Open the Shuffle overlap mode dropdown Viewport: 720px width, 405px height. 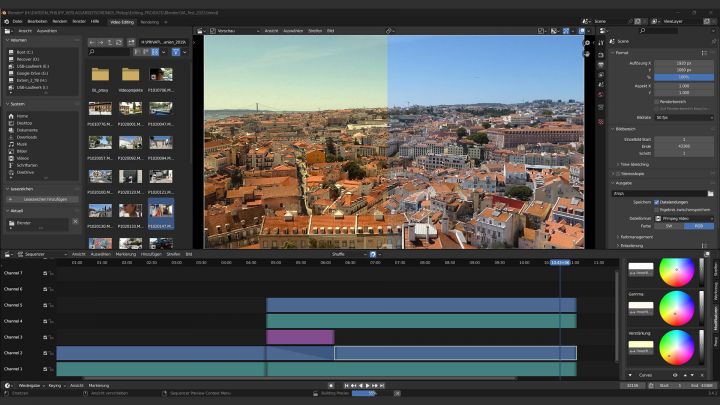coord(349,254)
